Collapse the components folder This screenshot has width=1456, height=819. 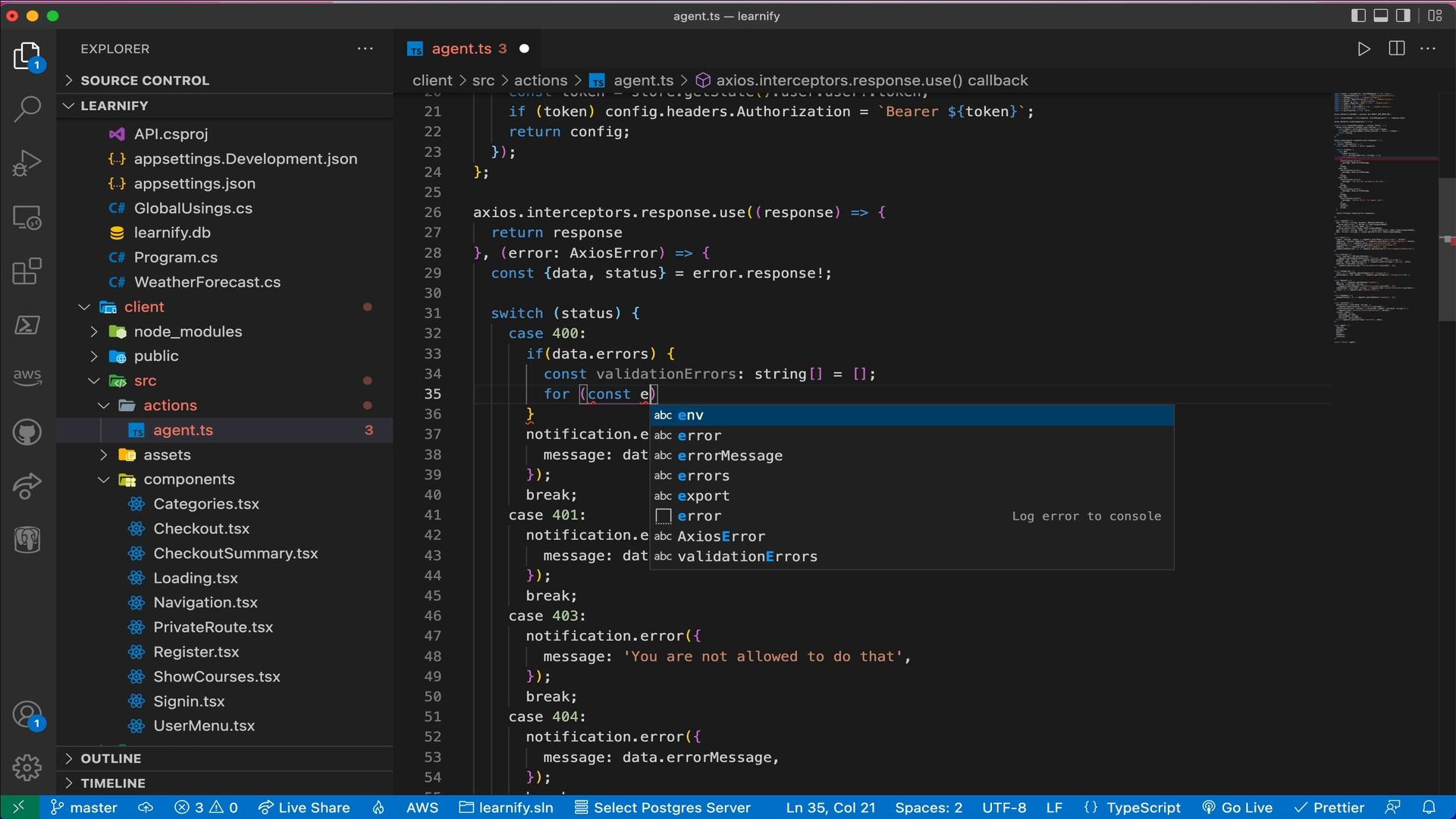click(189, 479)
